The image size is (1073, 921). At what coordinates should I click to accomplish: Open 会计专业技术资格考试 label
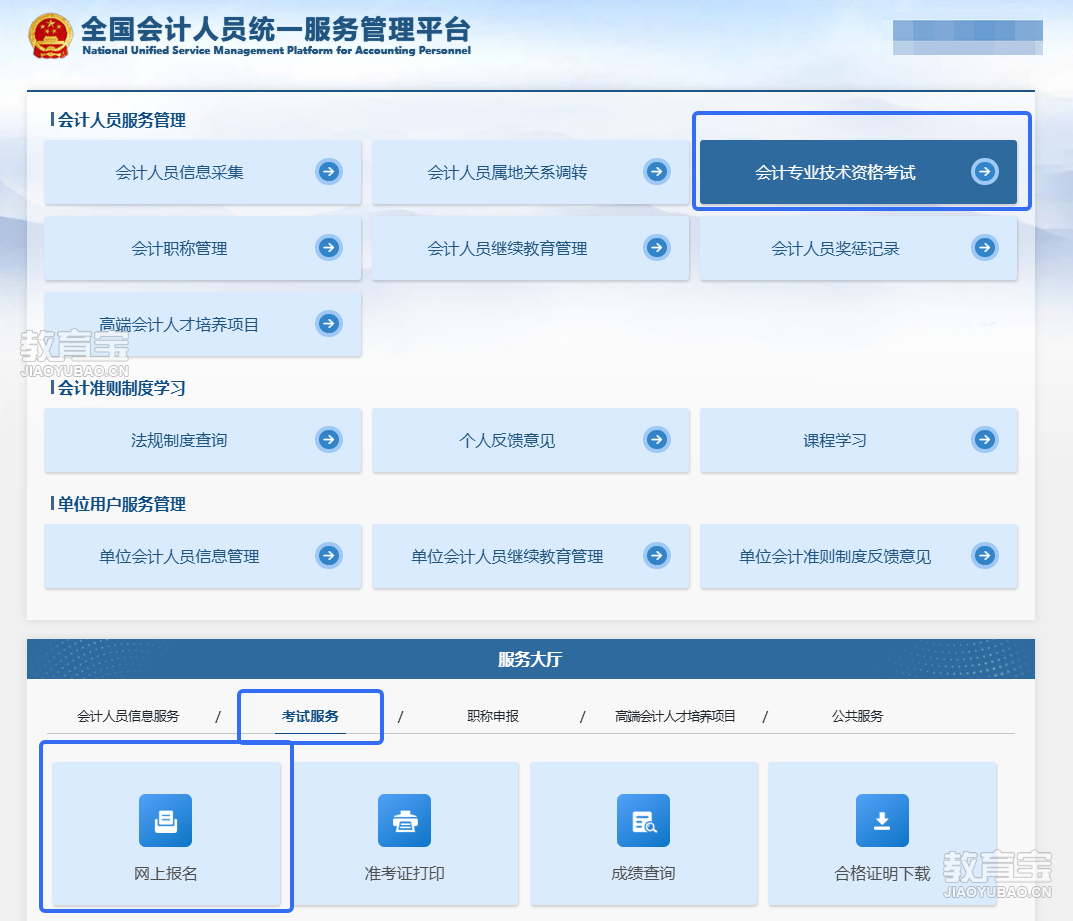(835, 172)
